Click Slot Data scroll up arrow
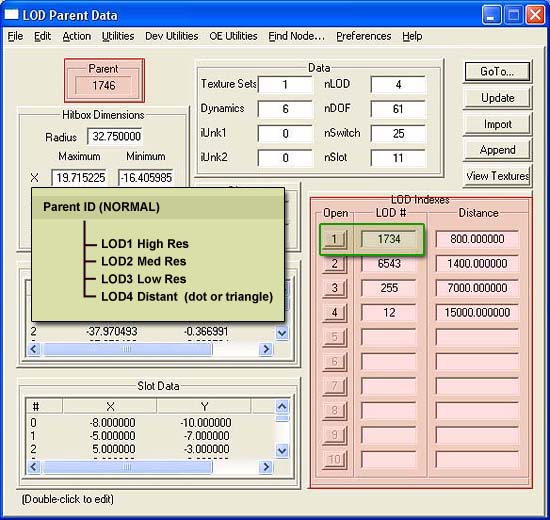This screenshot has width=550, height=520. pos(282,406)
